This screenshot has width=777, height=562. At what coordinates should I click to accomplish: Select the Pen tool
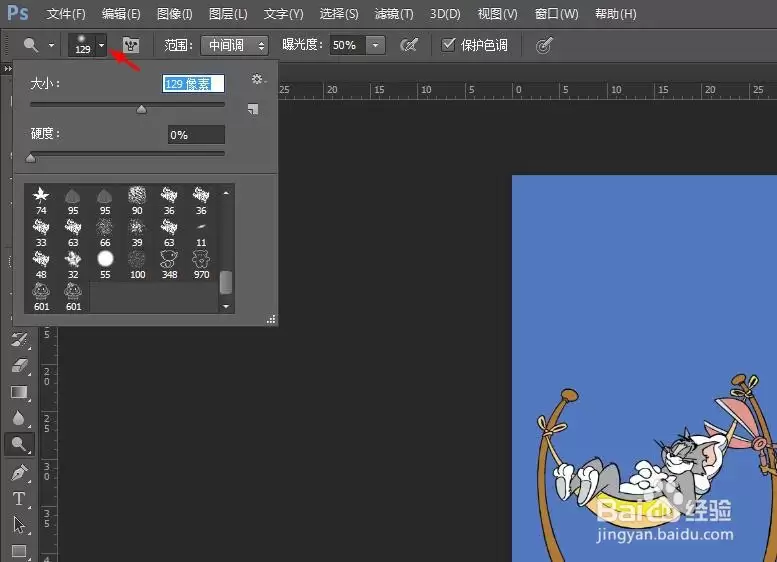19,472
